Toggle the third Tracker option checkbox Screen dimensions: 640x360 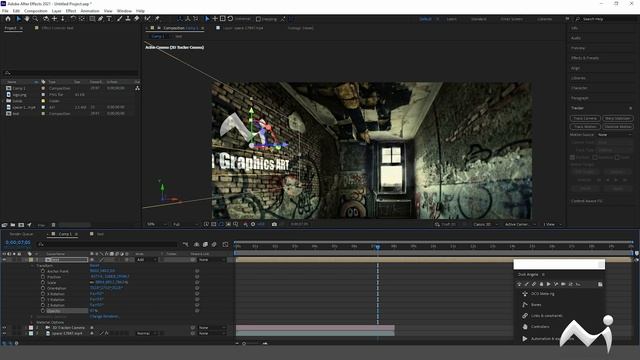pos(617,157)
